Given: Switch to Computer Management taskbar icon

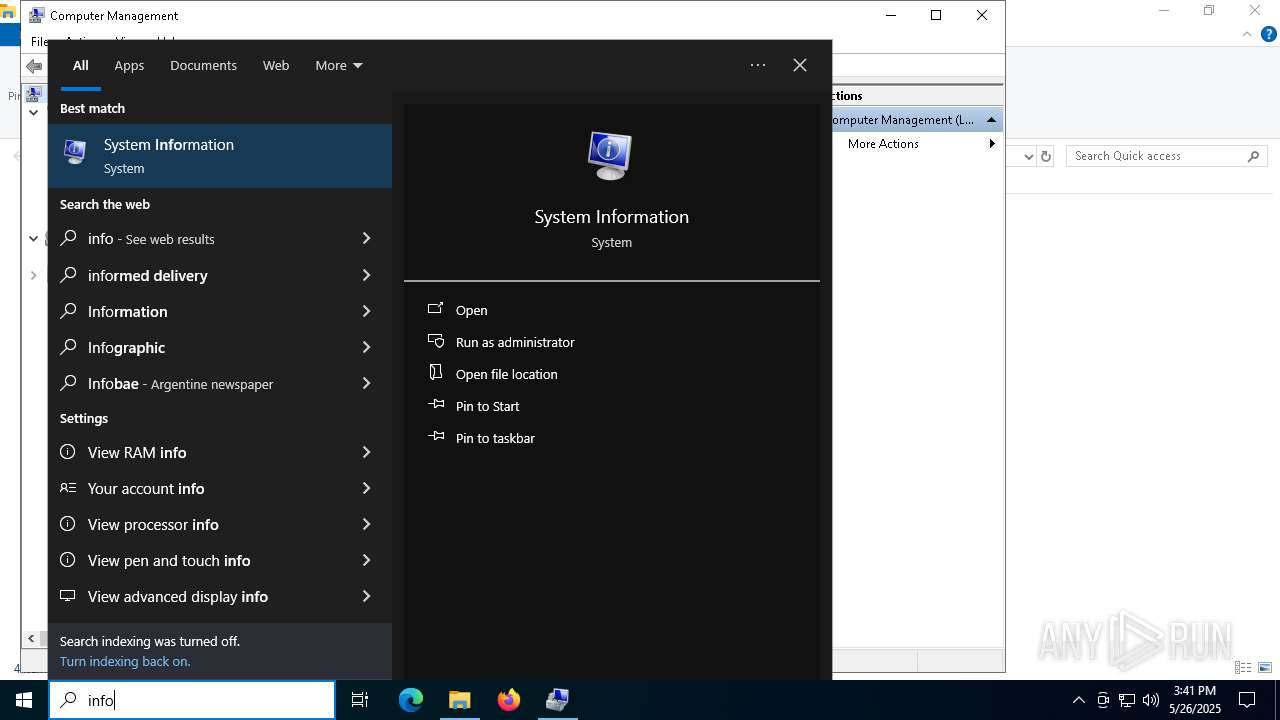Looking at the screenshot, I should 558,700.
